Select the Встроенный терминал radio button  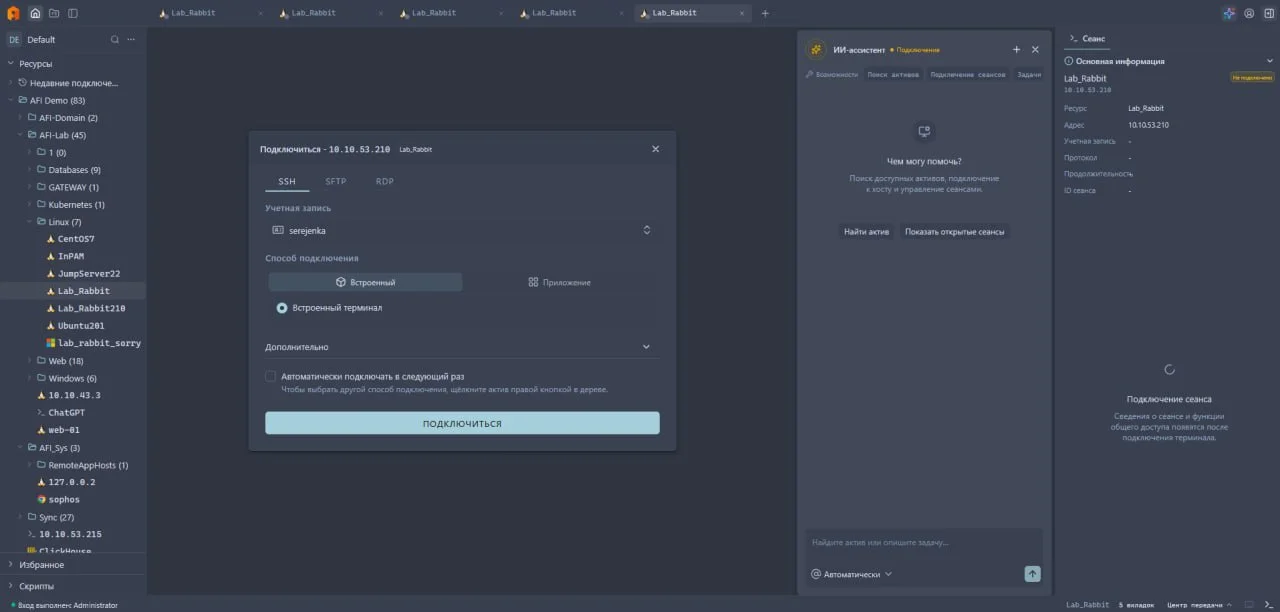point(282,308)
